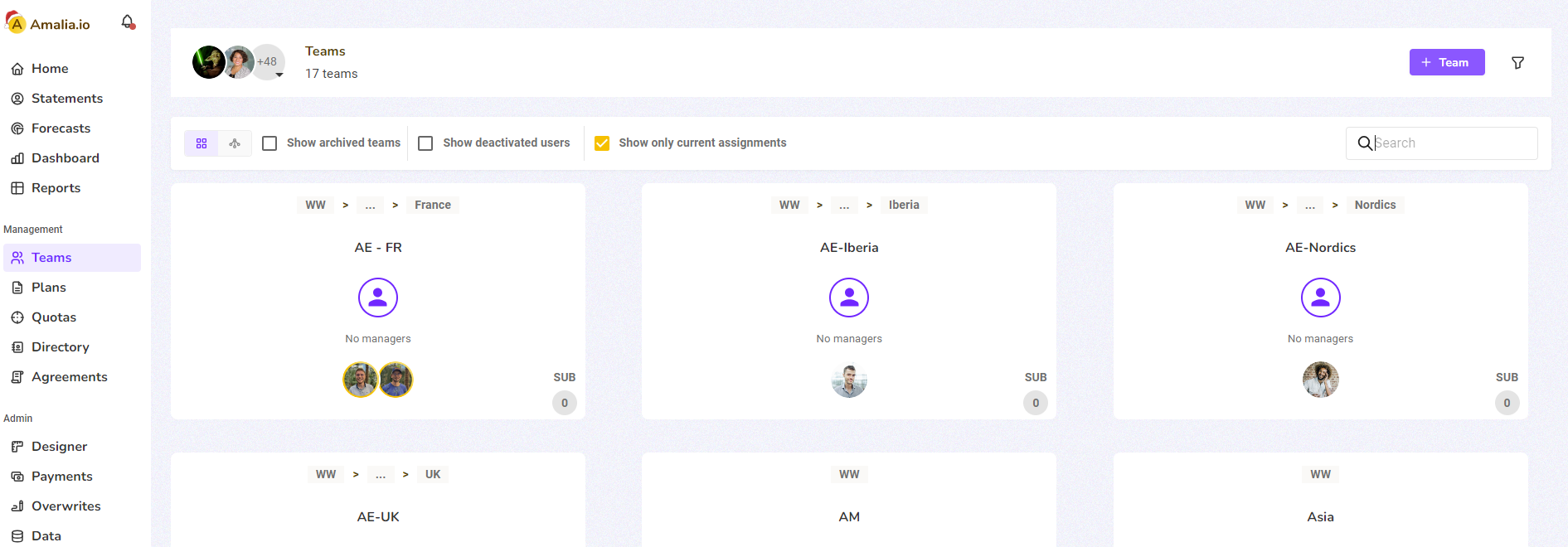Open the notifications bell

[128, 22]
